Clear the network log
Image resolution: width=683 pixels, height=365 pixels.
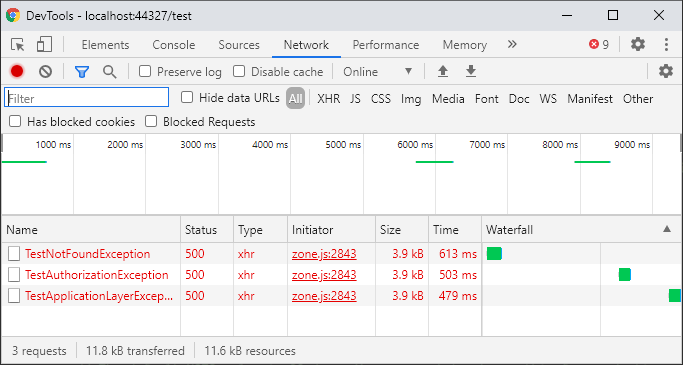pyautogui.click(x=45, y=71)
